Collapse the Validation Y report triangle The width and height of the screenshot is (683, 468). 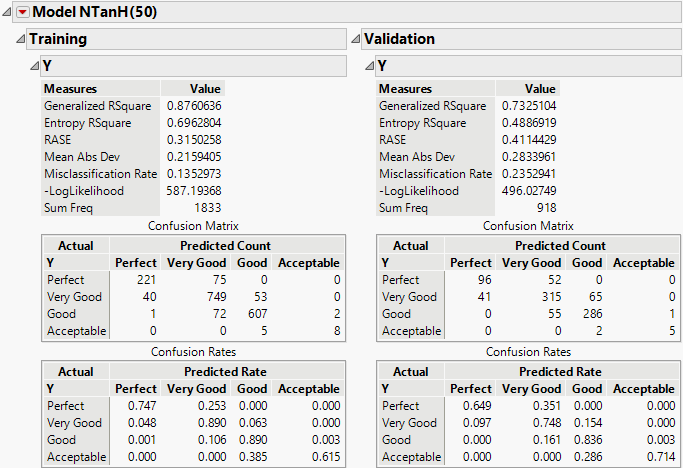tap(368, 67)
